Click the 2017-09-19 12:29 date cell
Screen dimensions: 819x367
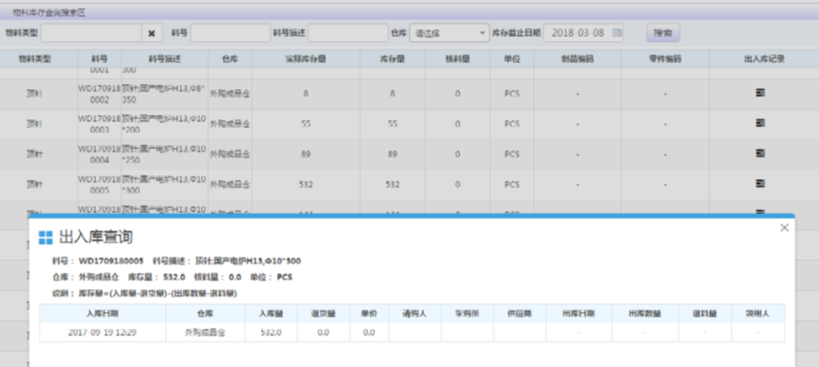click(102, 332)
